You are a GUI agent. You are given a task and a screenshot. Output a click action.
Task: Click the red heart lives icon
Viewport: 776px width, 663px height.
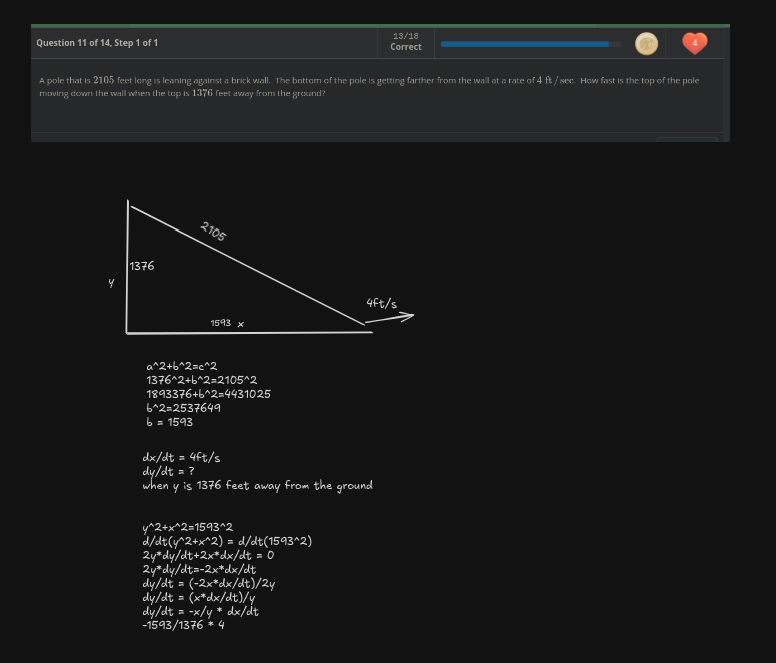point(694,43)
